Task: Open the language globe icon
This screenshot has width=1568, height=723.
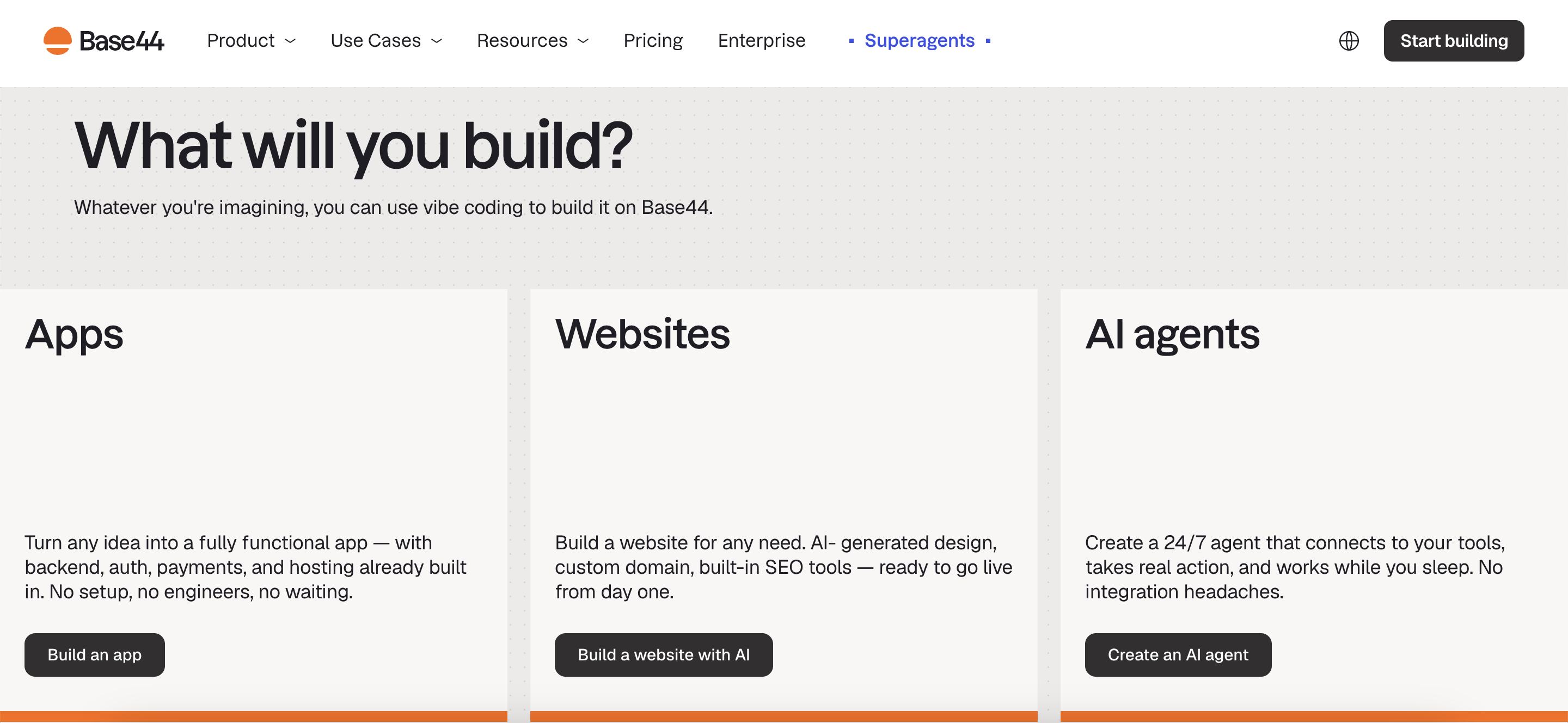Action: click(1348, 41)
